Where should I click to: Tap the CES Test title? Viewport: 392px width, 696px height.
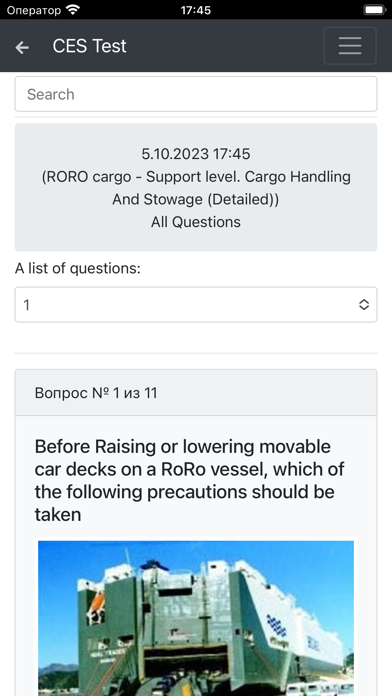(89, 46)
